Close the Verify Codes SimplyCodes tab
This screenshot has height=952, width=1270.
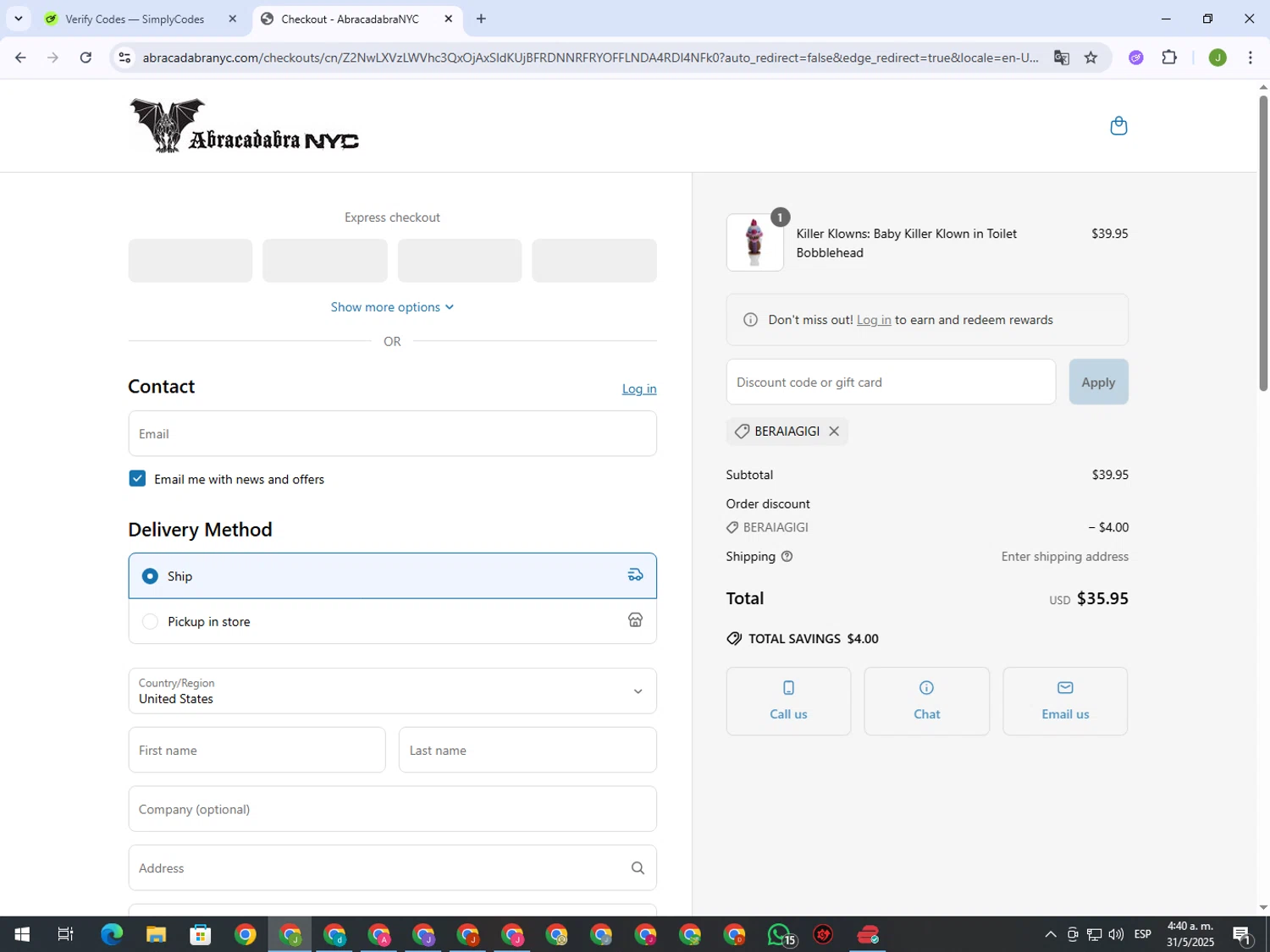coord(232,19)
